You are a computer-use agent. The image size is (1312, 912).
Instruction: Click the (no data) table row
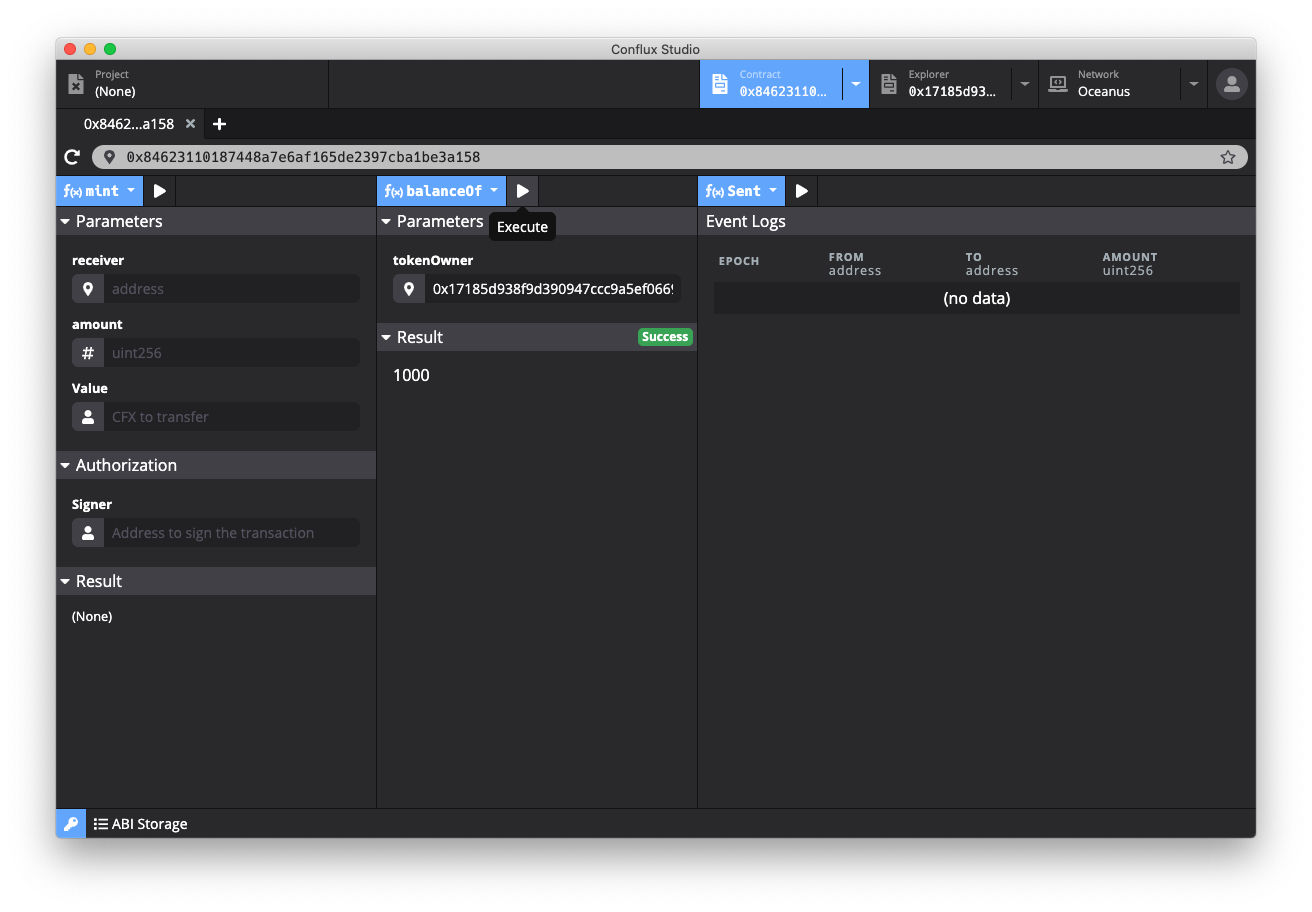[977, 298]
